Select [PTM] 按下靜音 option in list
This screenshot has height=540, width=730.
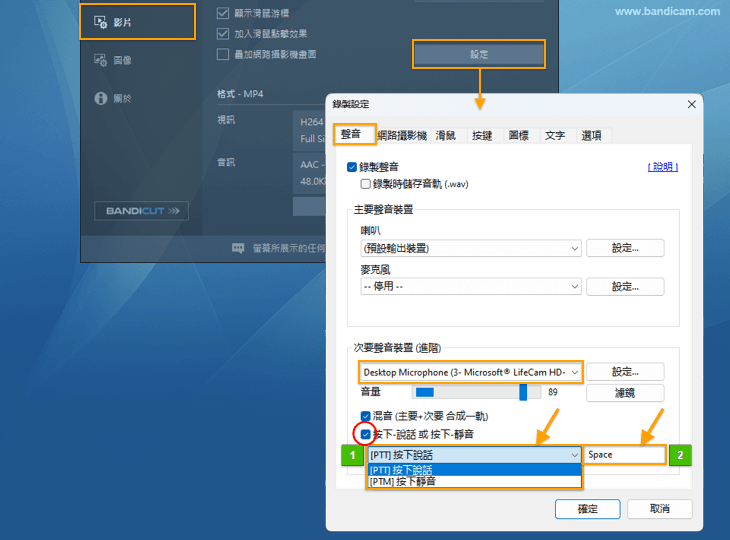point(474,481)
